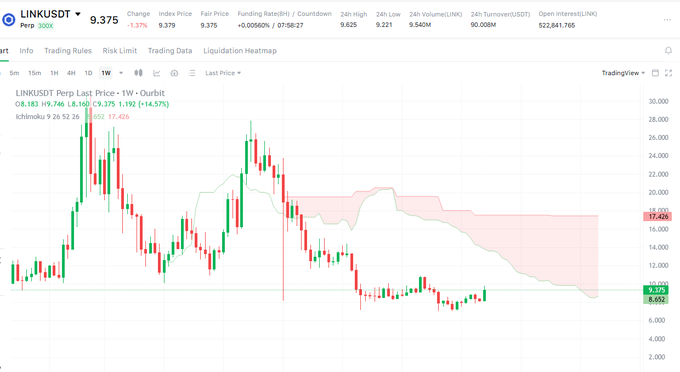
Task: Click the 24h Low value 9.221
Action: [x=384, y=25]
